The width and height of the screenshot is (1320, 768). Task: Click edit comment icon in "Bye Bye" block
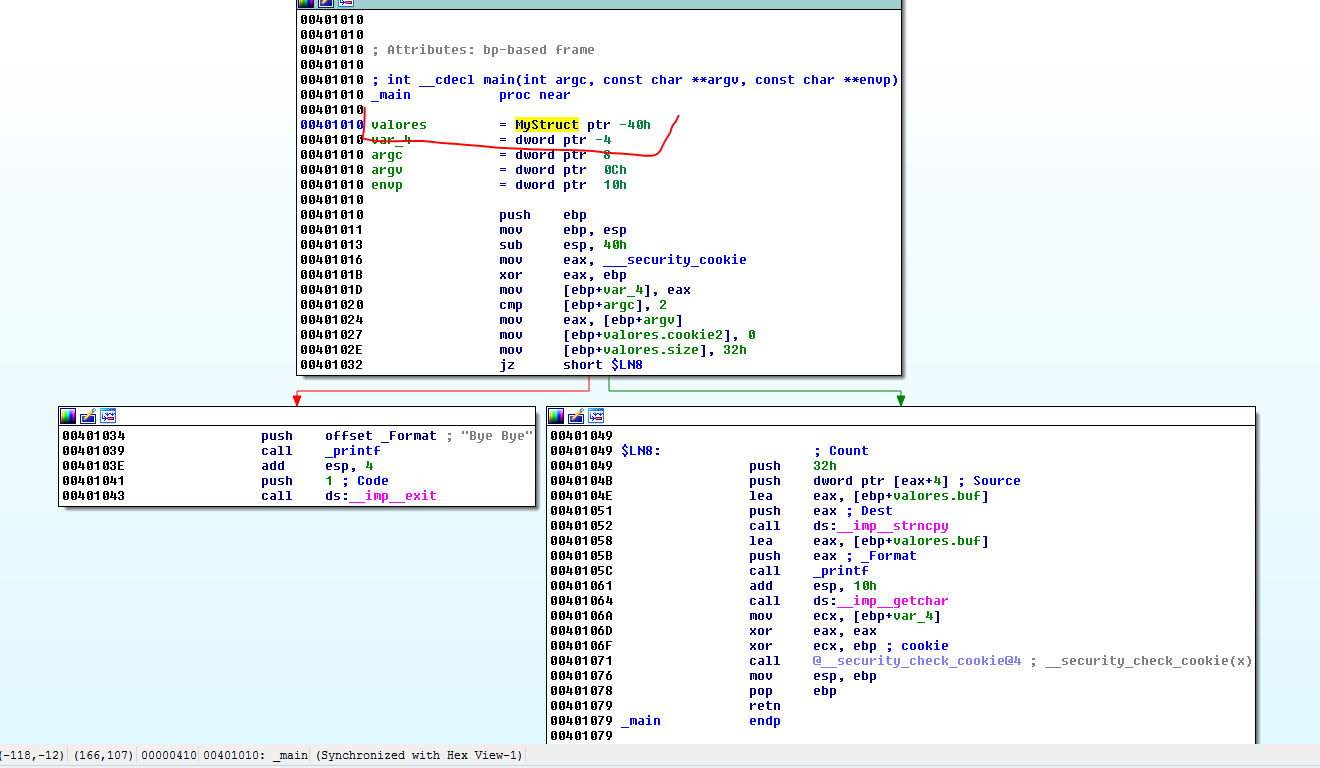click(x=88, y=415)
